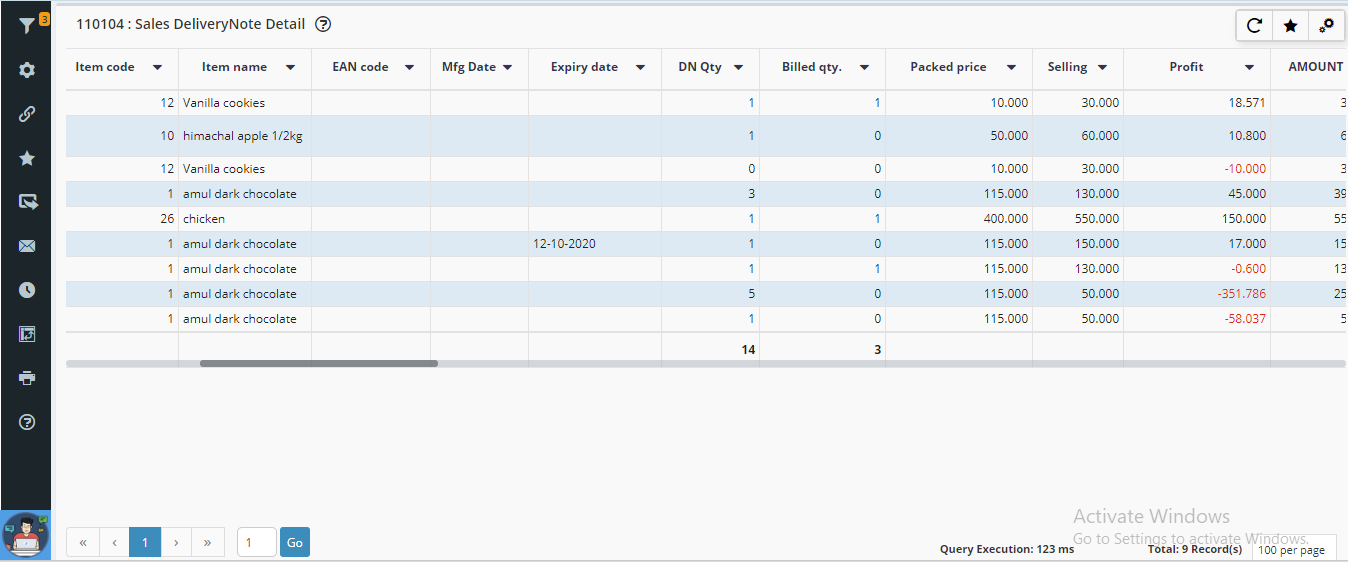This screenshot has height=562, width=1348.
Task: Open the schedule clock icon in the sidebar
Action: 27,290
